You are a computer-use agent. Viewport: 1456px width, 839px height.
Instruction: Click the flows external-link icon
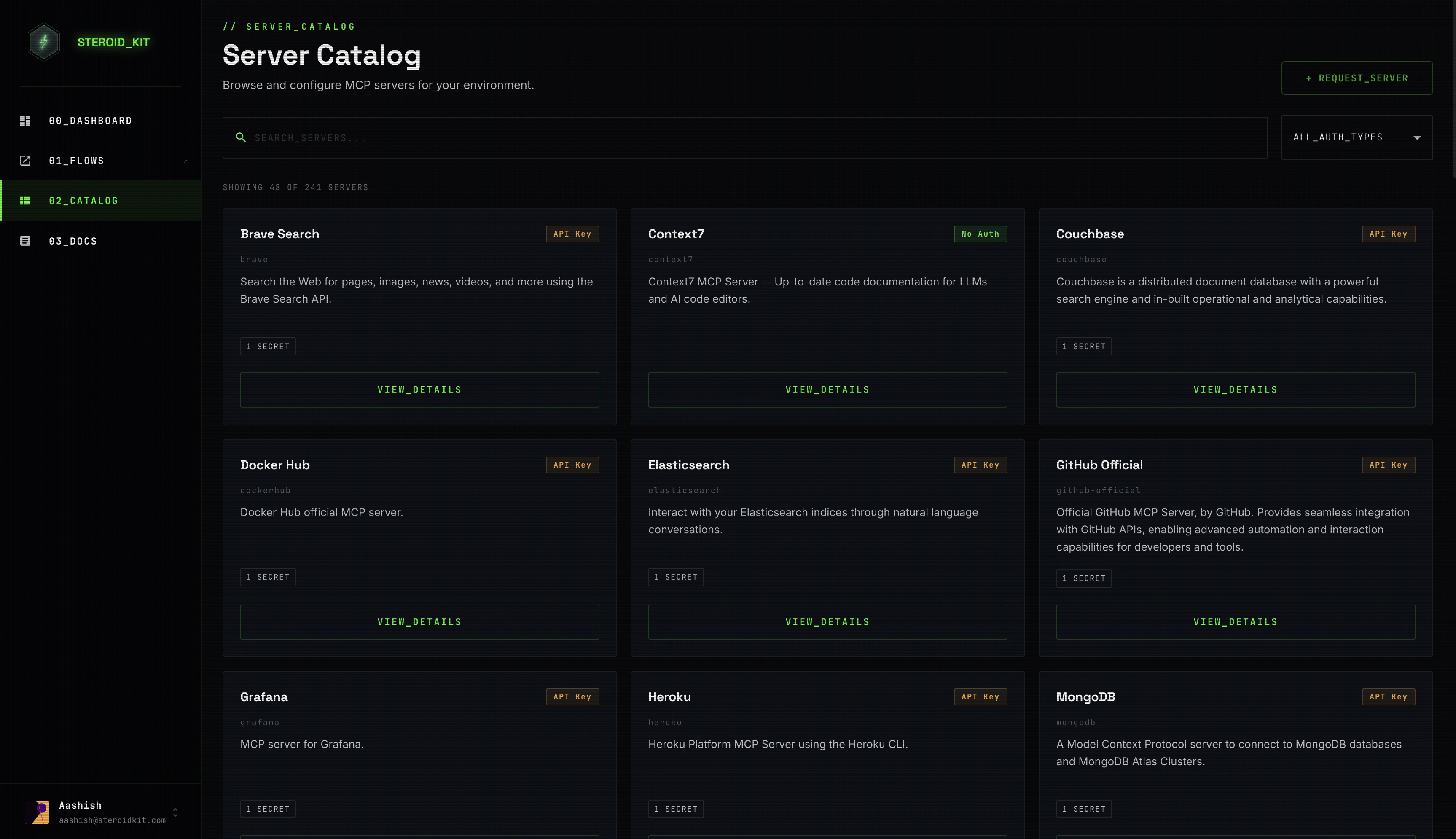click(x=25, y=161)
